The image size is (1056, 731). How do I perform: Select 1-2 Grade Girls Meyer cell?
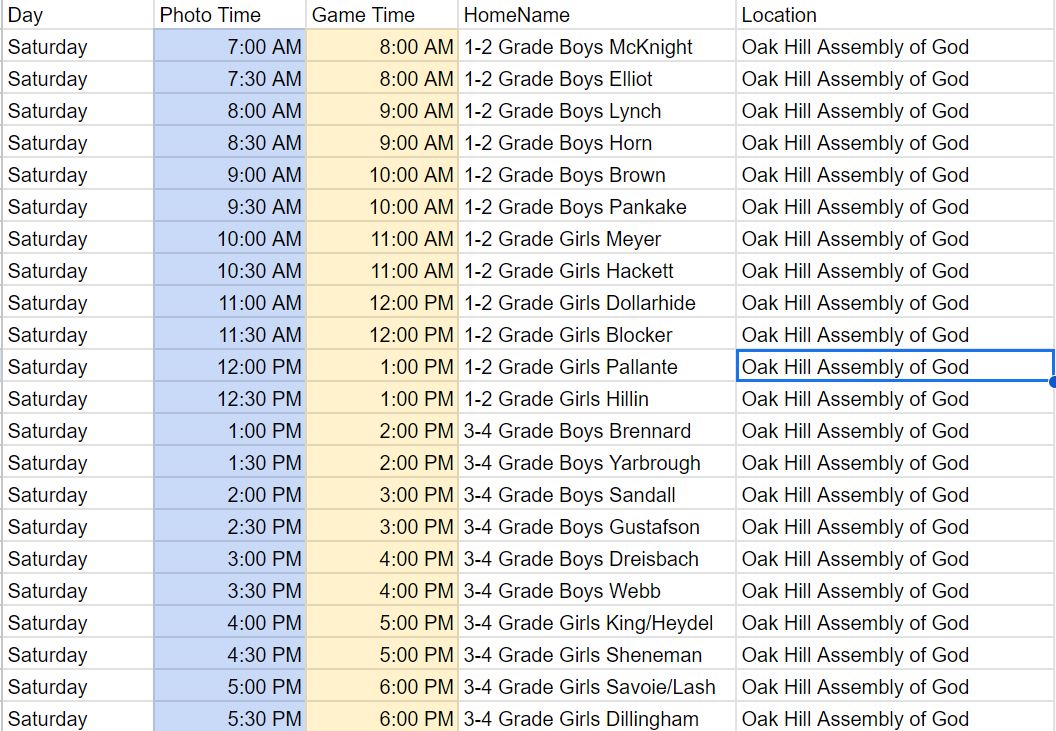point(597,239)
